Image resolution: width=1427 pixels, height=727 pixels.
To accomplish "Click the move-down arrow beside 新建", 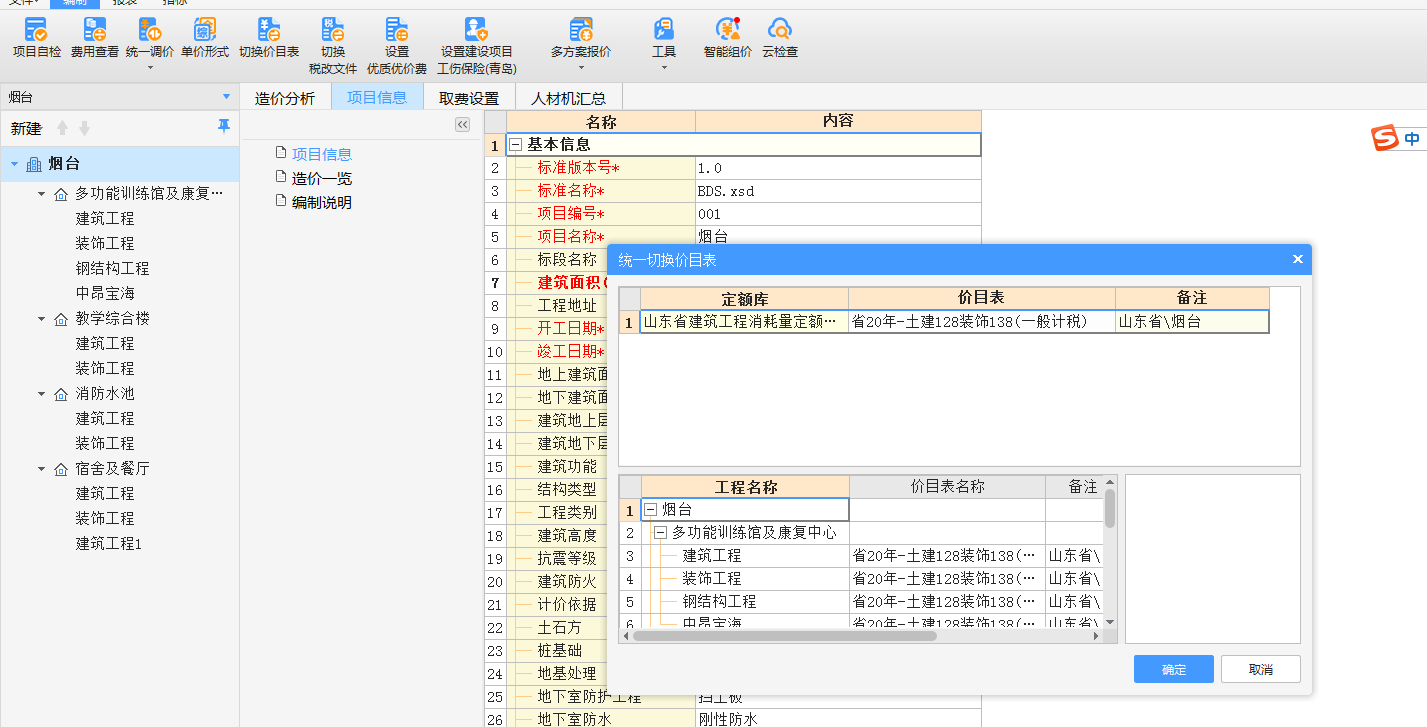I will pyautogui.click(x=85, y=128).
